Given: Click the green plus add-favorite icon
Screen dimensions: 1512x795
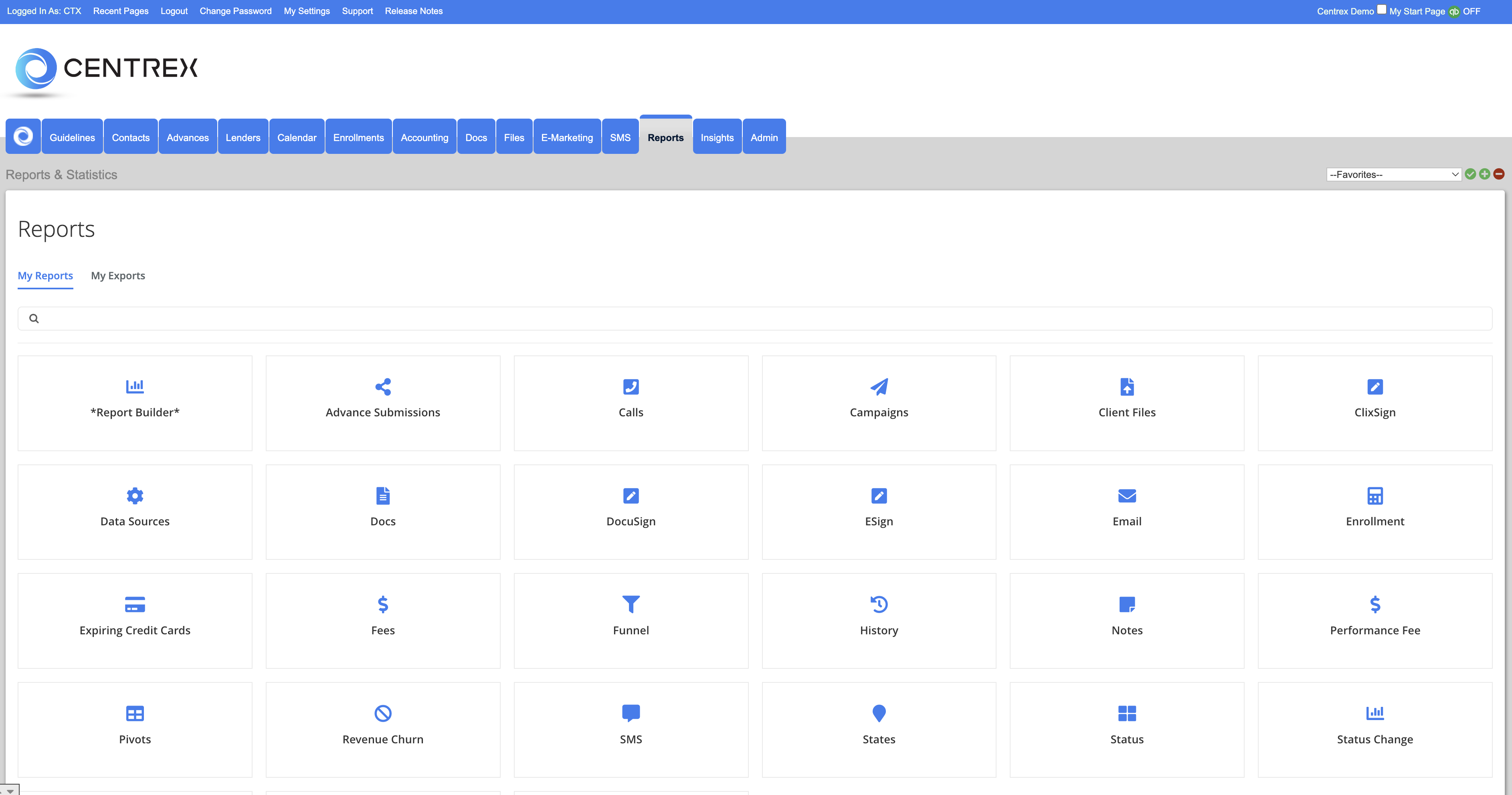Looking at the screenshot, I should 1484,174.
